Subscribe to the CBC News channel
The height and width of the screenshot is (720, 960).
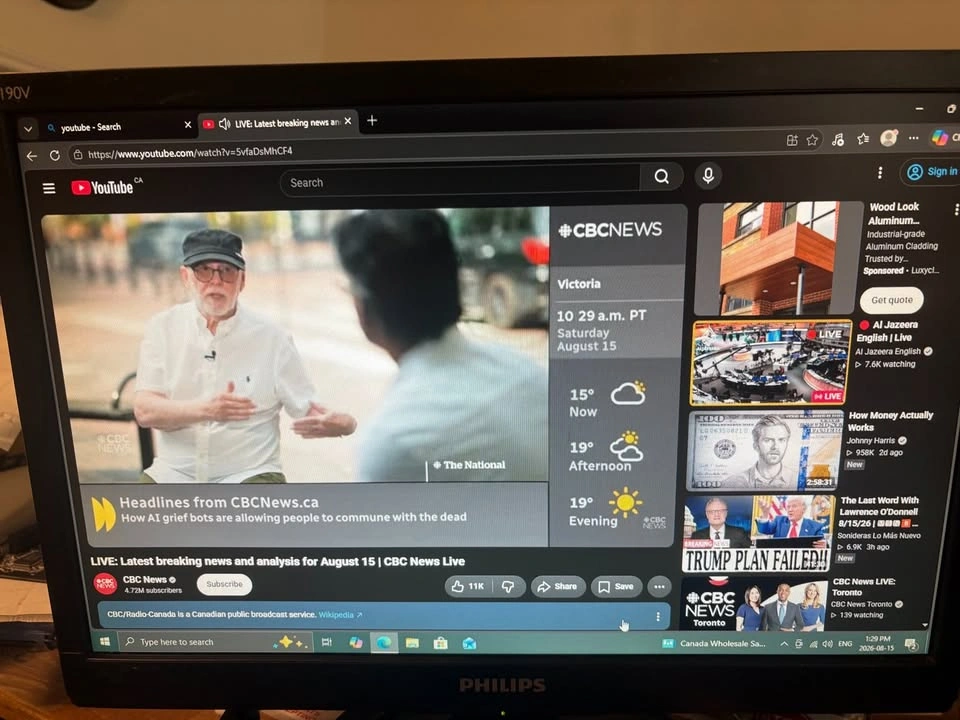tap(224, 584)
